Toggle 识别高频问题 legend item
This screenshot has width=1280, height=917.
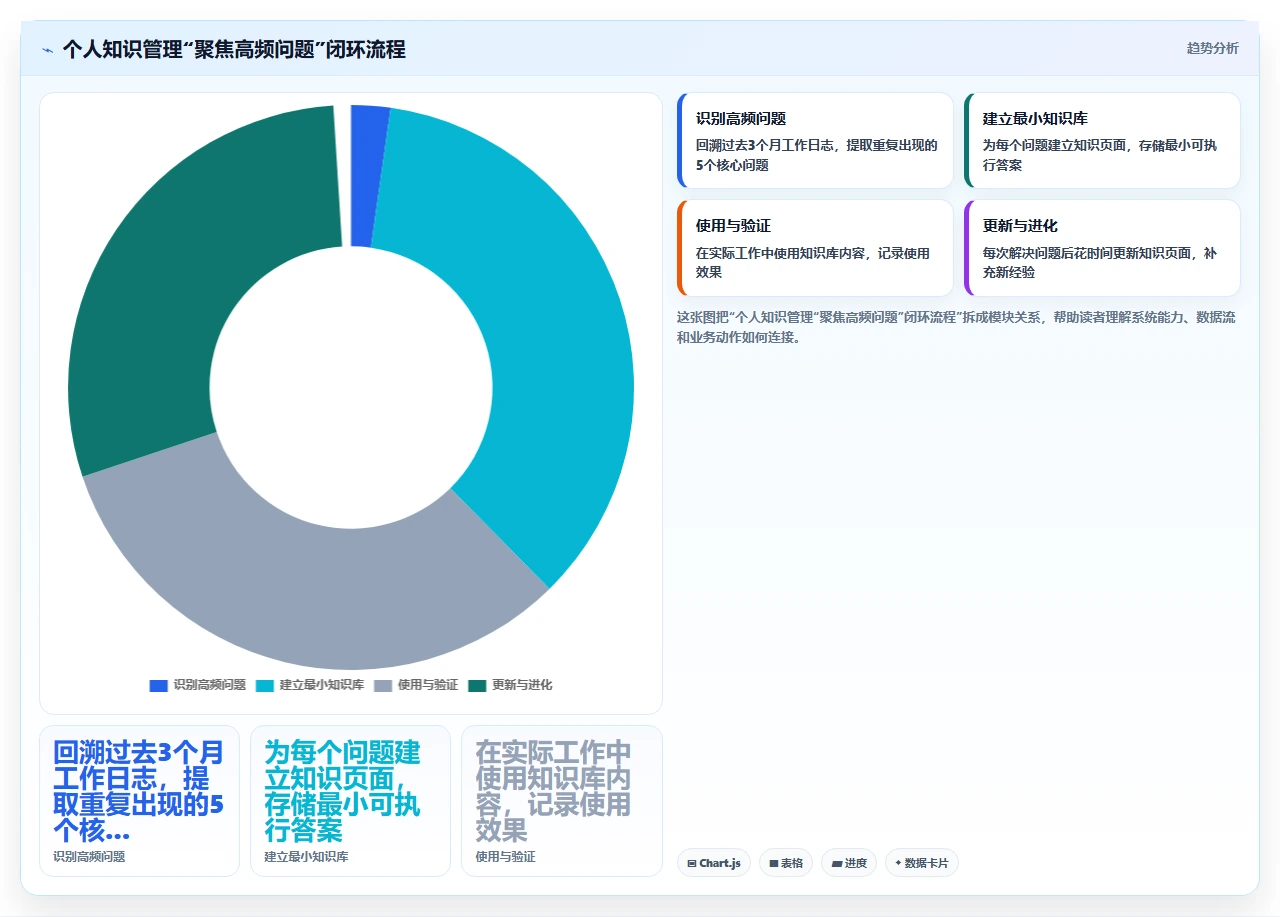coord(198,685)
